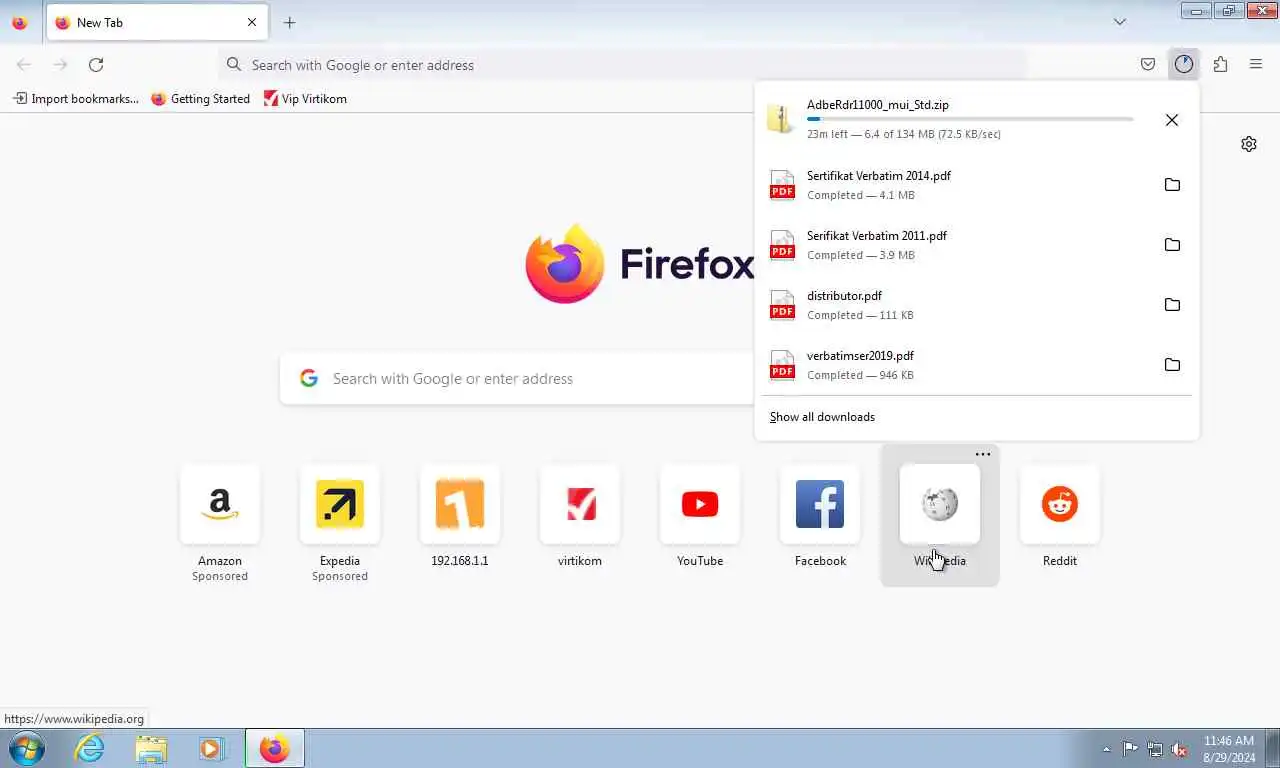
Task: Click the zip archive icon of AdbeRdr11000
Action: point(781,119)
